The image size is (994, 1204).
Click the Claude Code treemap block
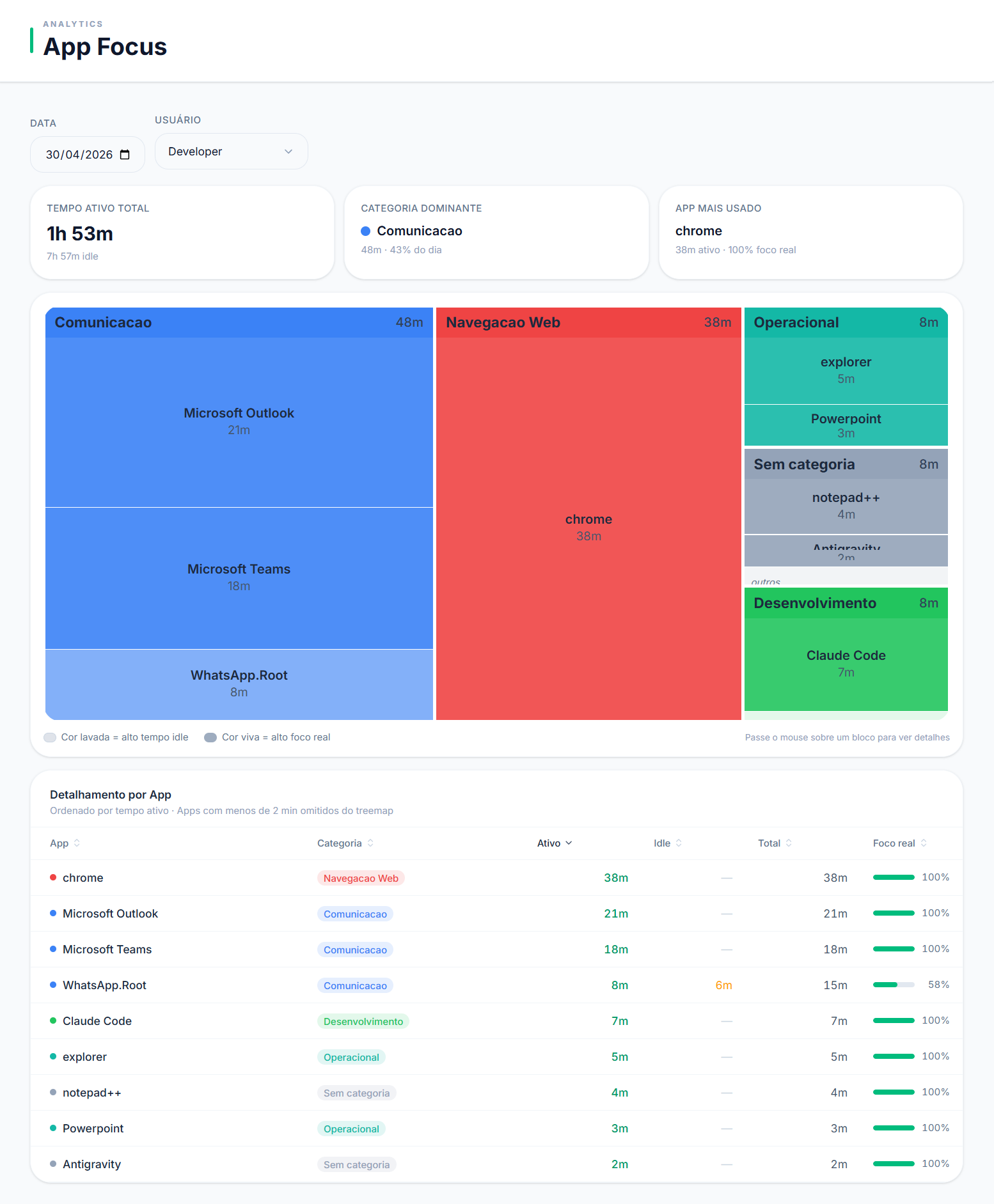point(846,664)
